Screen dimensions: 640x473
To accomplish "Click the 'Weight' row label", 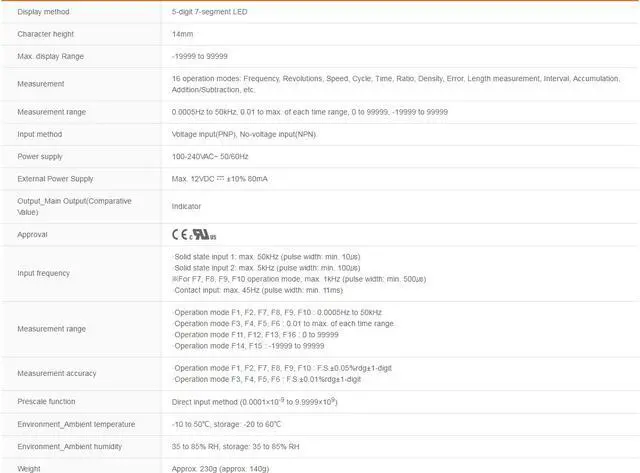I will coord(29,469).
